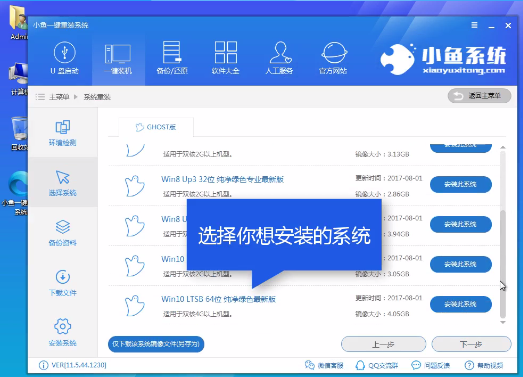This screenshot has height=377, width=523.
Task: Click 主菜单 in the breadcrumb
Action: 59,97
